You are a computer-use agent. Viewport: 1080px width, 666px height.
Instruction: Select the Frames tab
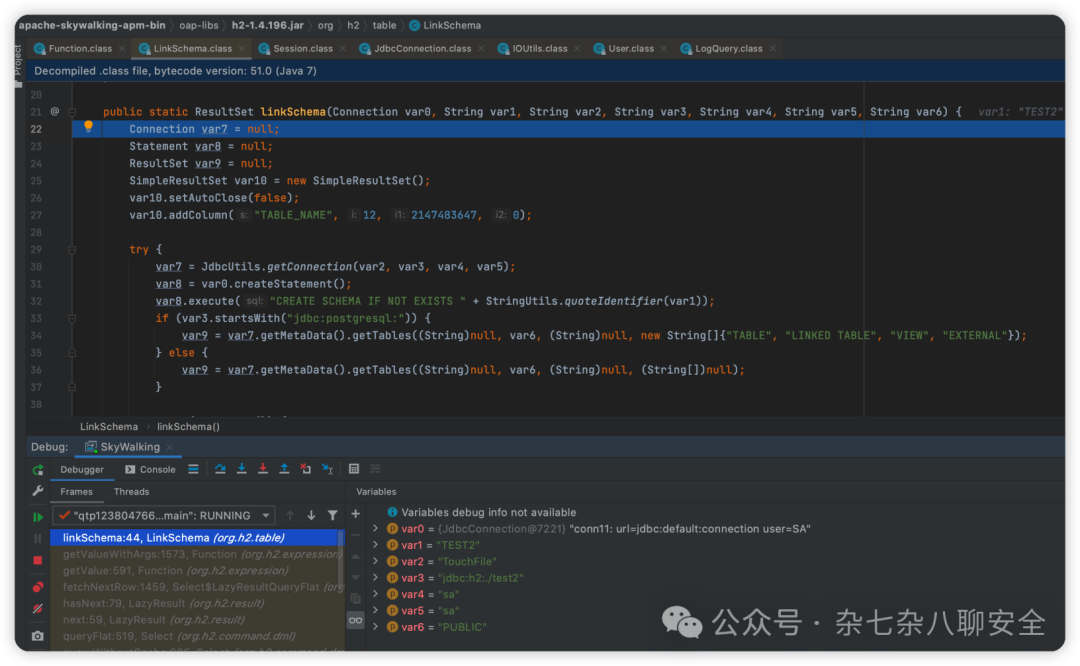click(x=76, y=492)
